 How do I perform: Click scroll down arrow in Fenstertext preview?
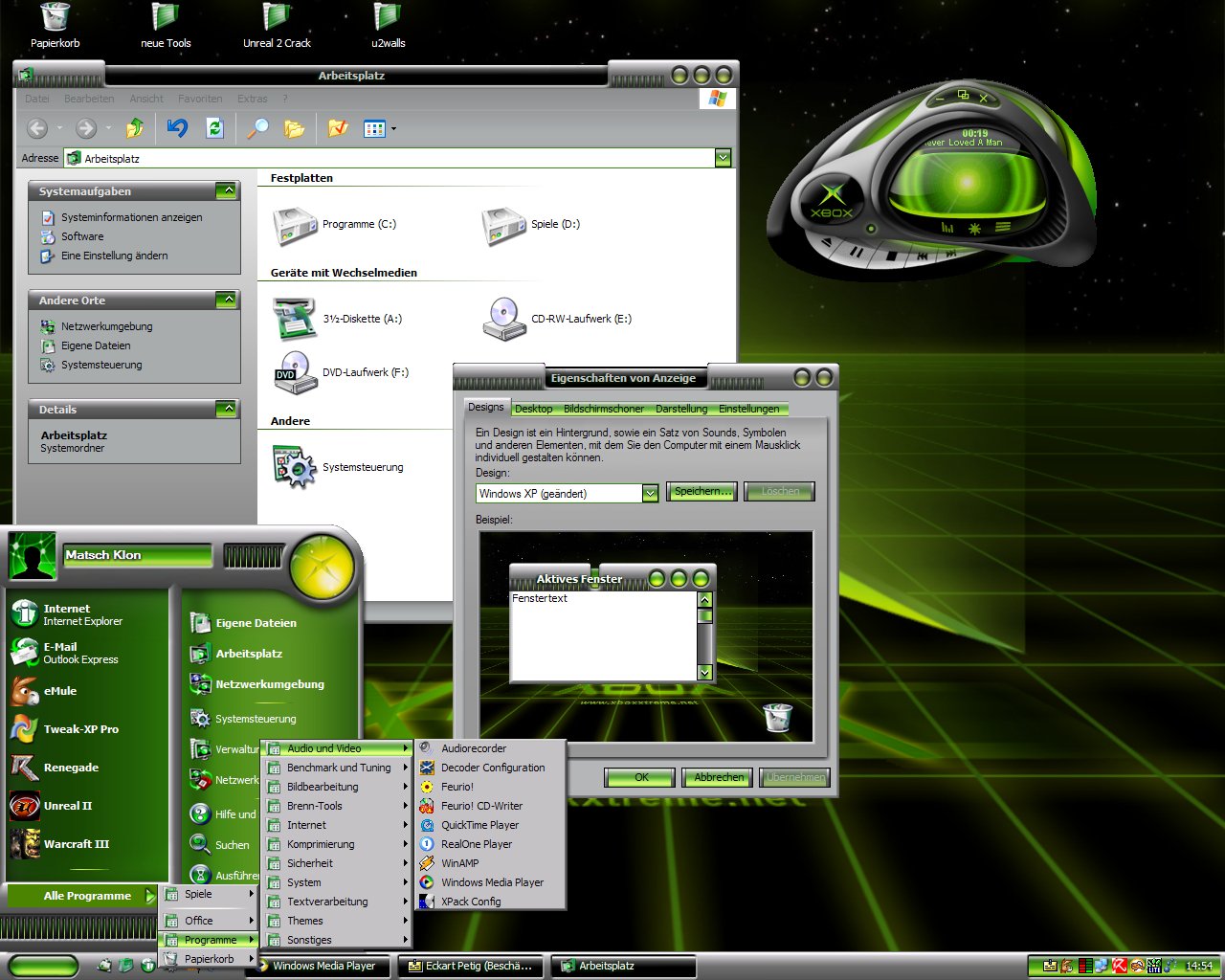(705, 672)
